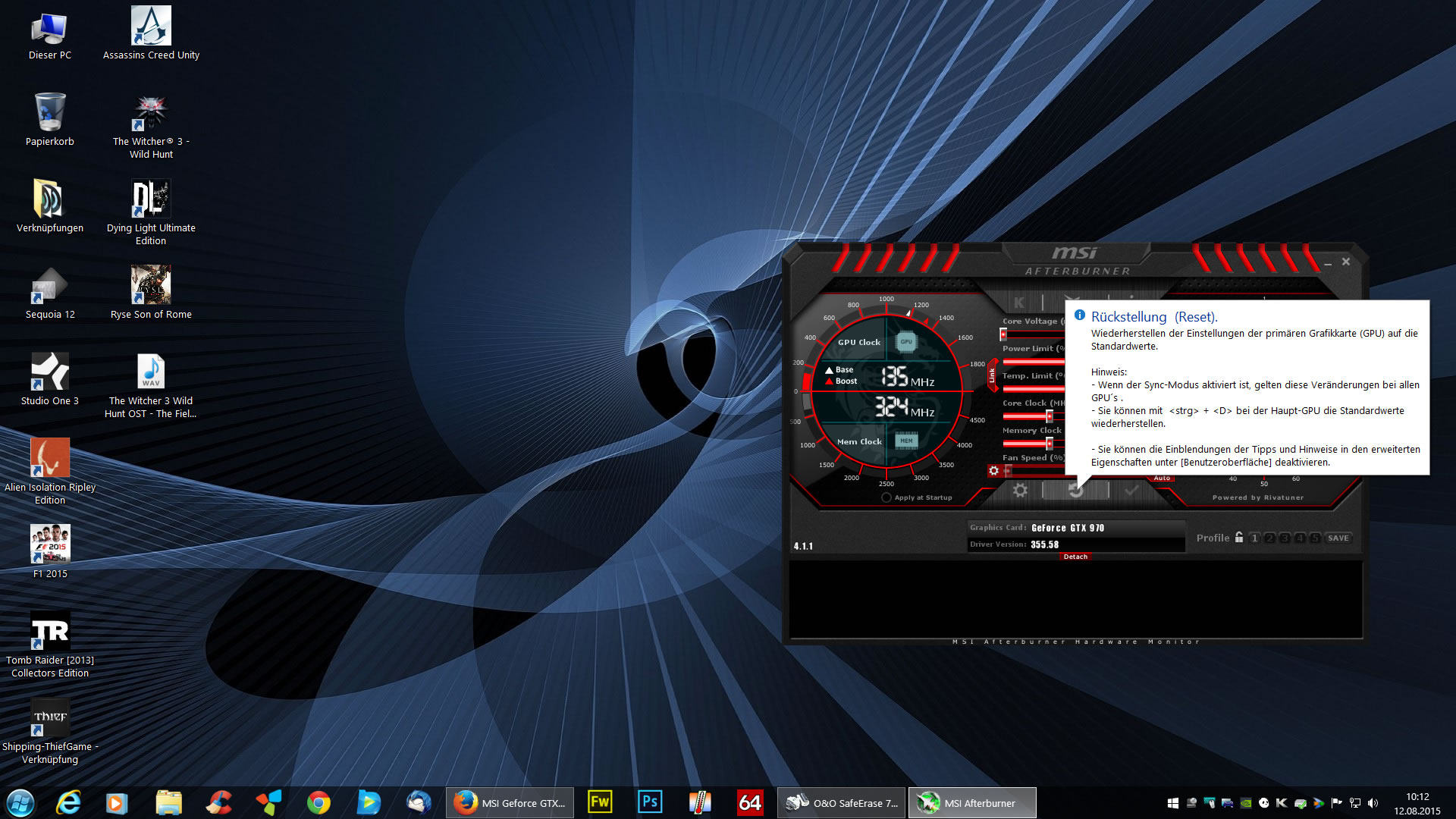This screenshot has height=819, width=1456.
Task: Switch to O&O SafeErase taskbar window
Action: [x=842, y=803]
